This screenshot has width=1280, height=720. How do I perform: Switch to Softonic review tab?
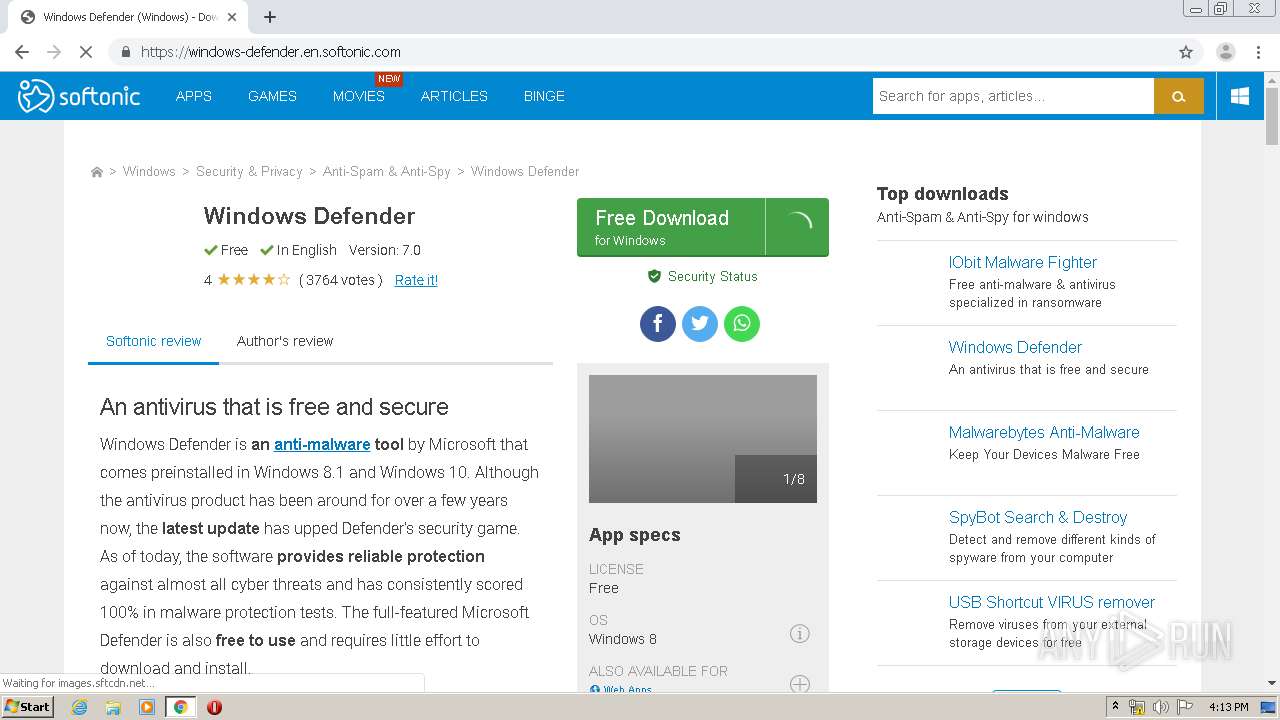pyautogui.click(x=154, y=341)
